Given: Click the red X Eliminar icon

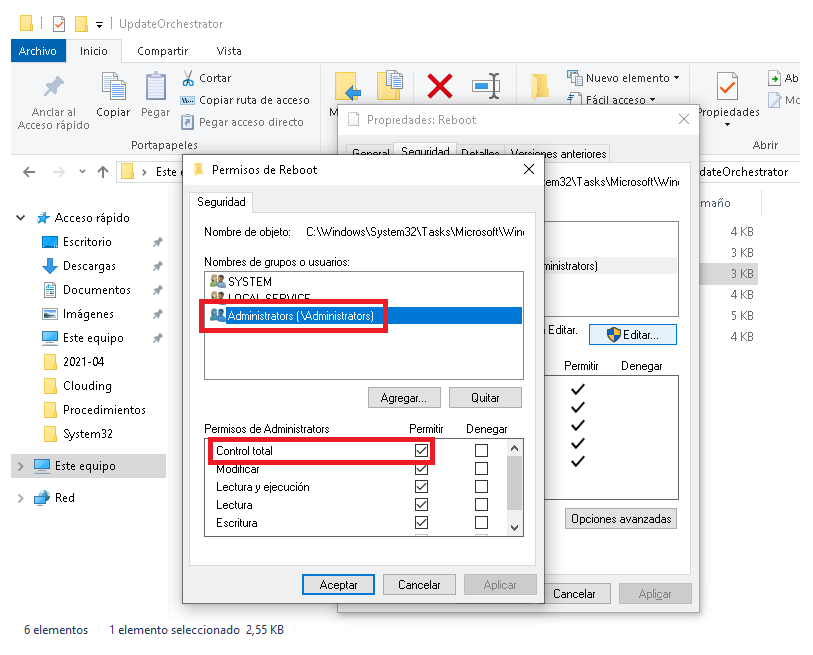Looking at the screenshot, I should (440, 86).
